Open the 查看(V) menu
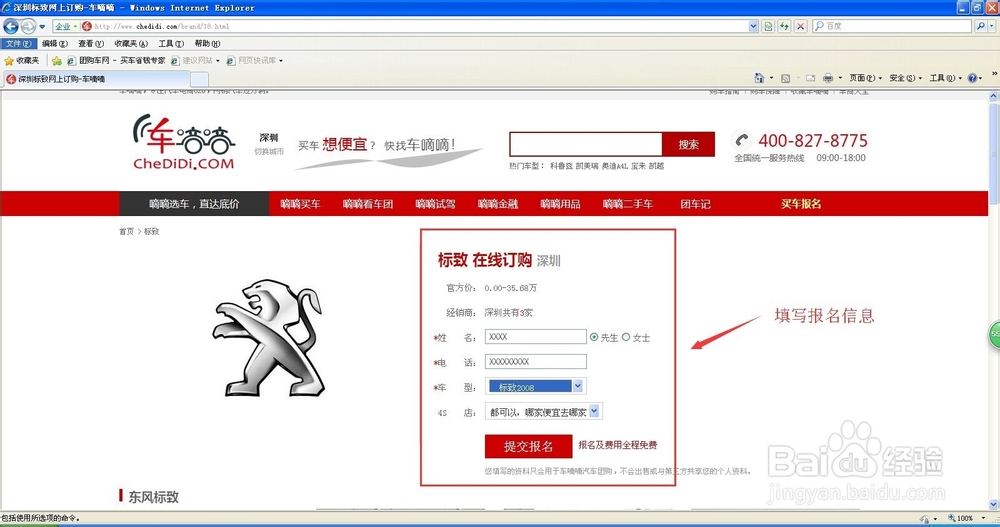The width and height of the screenshot is (1000, 527). pyautogui.click(x=91, y=43)
